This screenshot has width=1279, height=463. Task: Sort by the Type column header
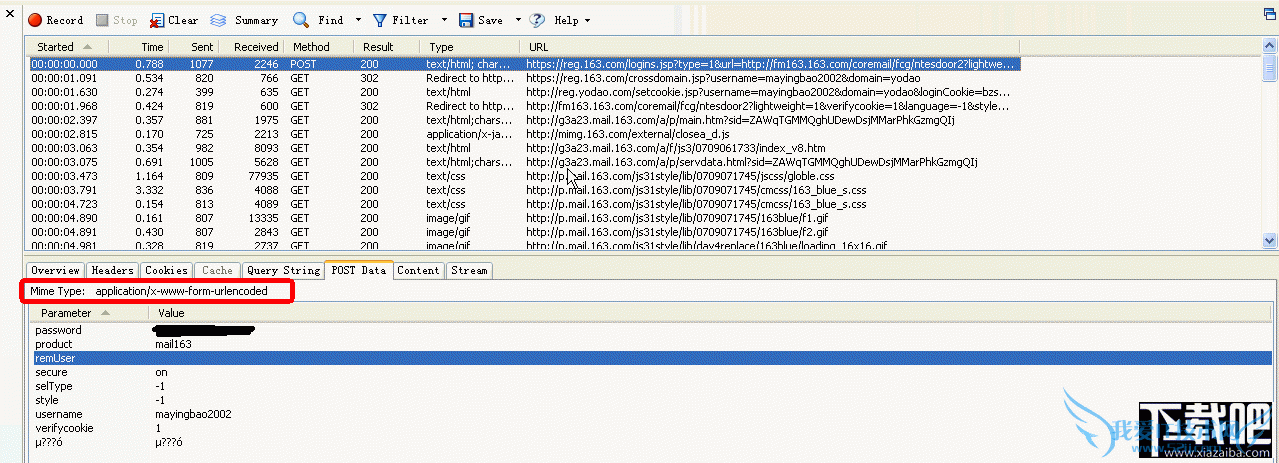470,47
